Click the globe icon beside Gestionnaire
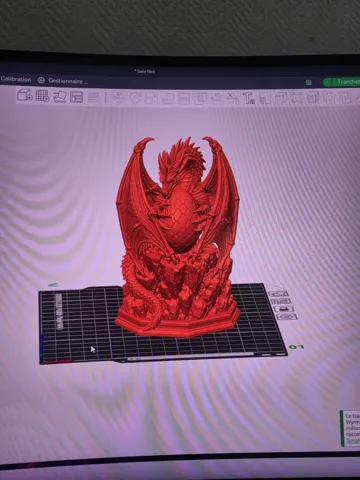This screenshot has width=360, height=480. click(x=41, y=80)
